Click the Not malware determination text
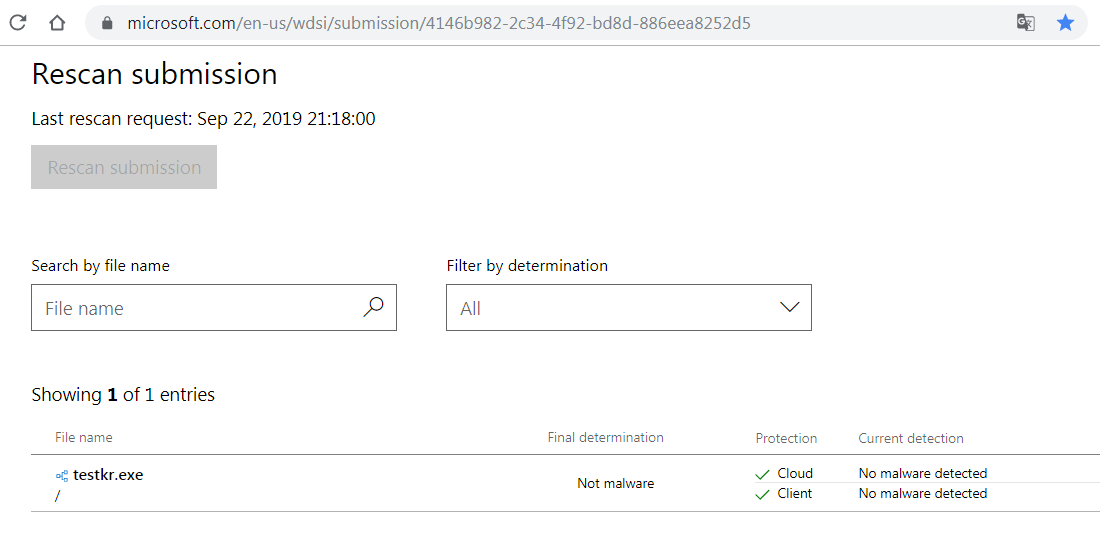Screen dimensions: 1100x536 coord(615,484)
